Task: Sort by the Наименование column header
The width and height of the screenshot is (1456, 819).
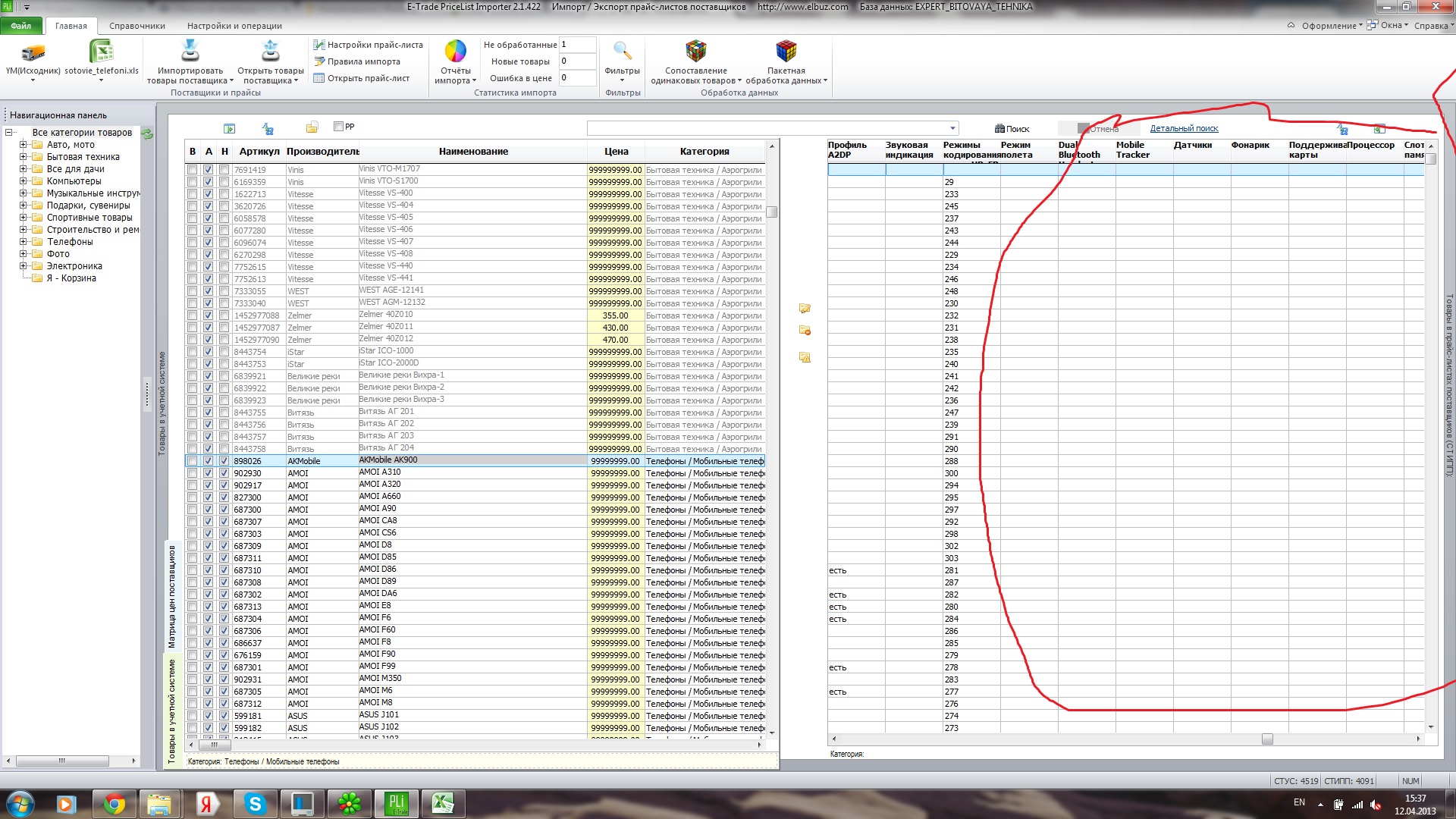Action: [473, 152]
